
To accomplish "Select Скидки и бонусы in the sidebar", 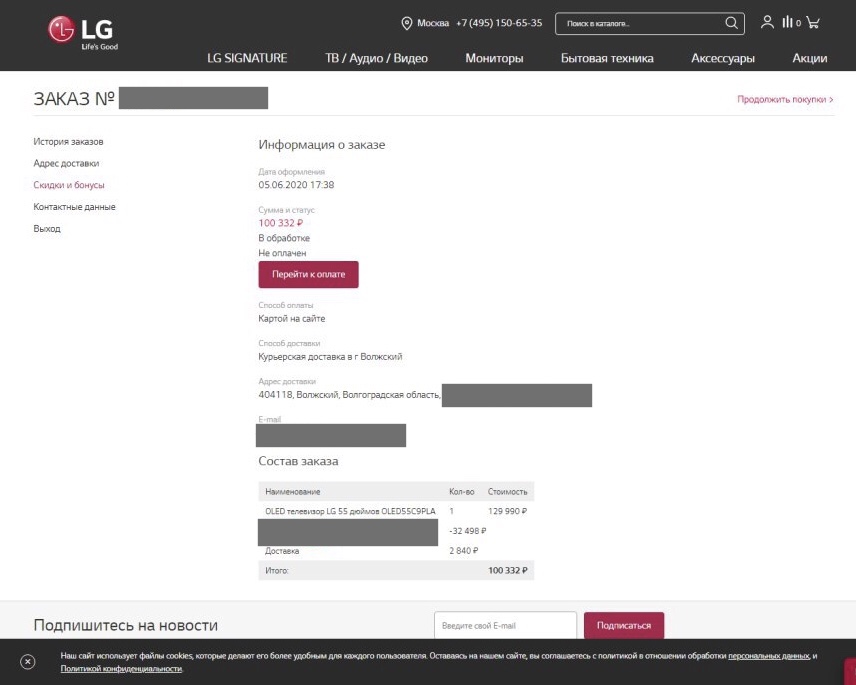I will (x=69, y=185).
